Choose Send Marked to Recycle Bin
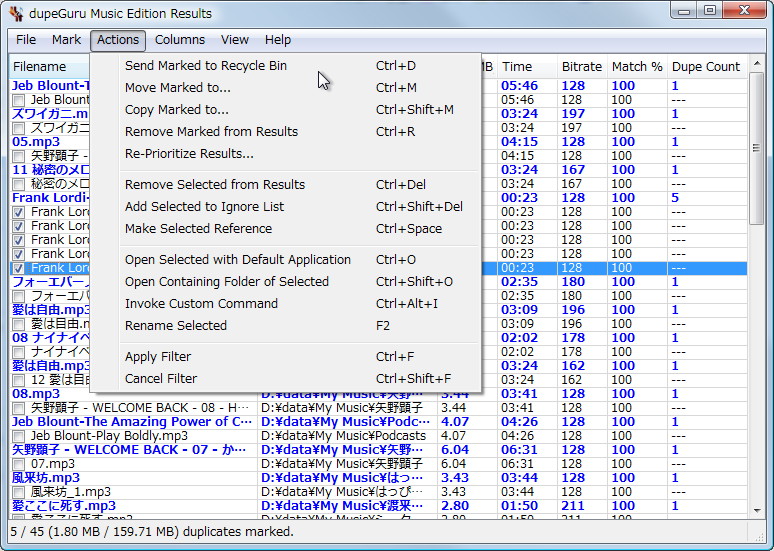The width and height of the screenshot is (774, 551). (x=285, y=66)
